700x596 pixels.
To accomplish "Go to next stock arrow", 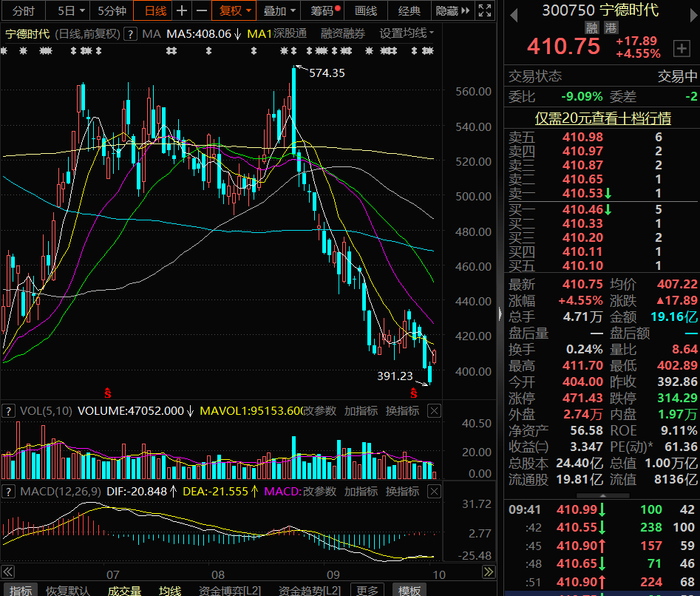I will 693,16.
